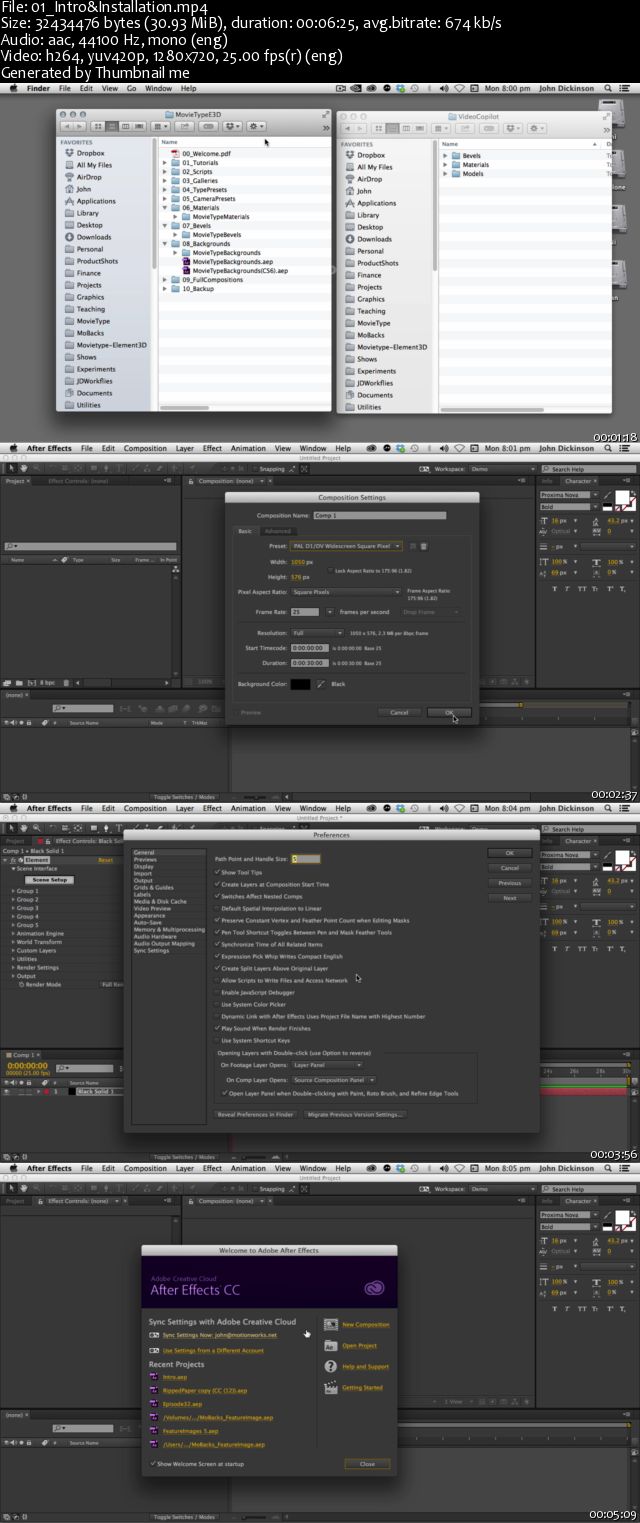Select the 00_Welcome.pdf file icon
The height and width of the screenshot is (1523, 640).
point(176,153)
